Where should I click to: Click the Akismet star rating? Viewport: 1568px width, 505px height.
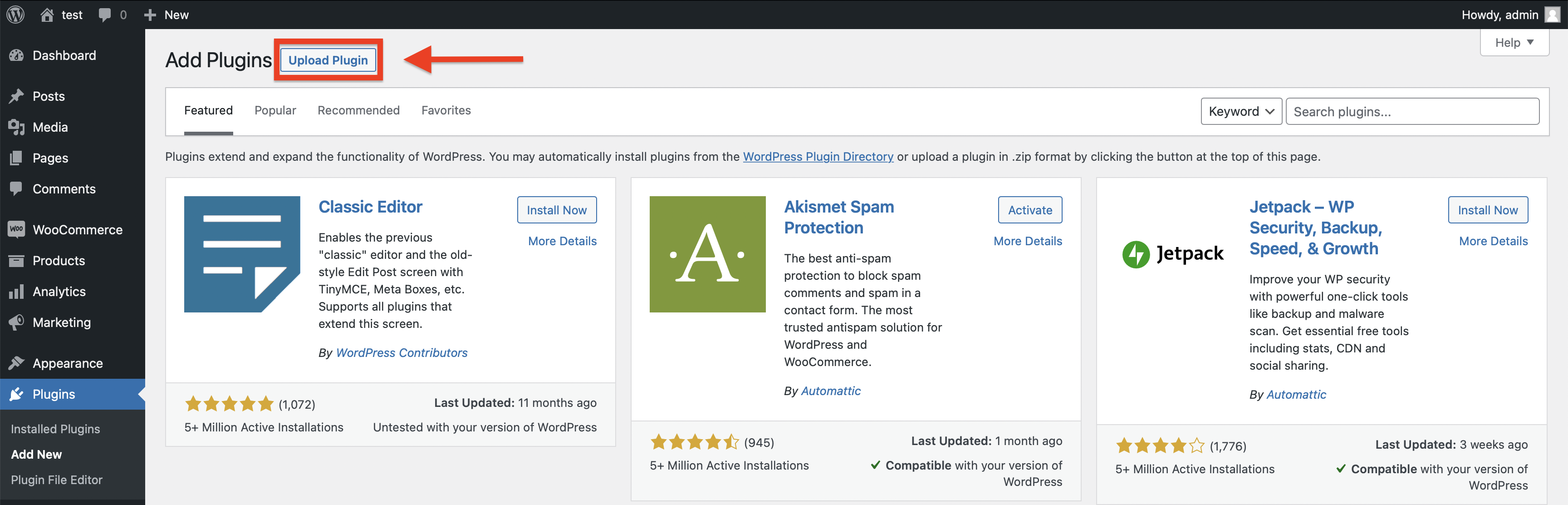[x=695, y=442]
